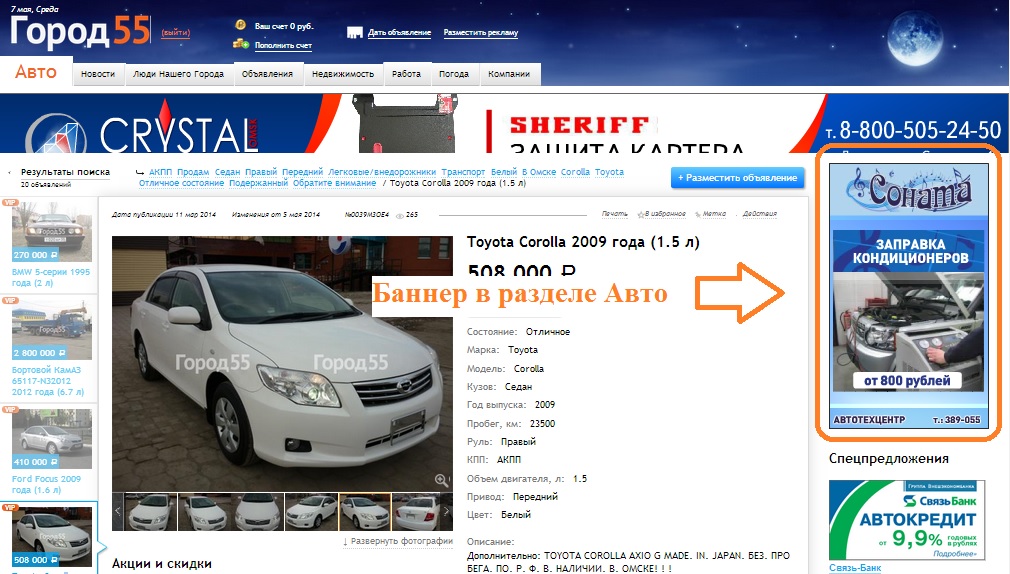Viewport: 1010px width, 574px height.
Task: Open the Недвижимость tab
Action: point(343,74)
